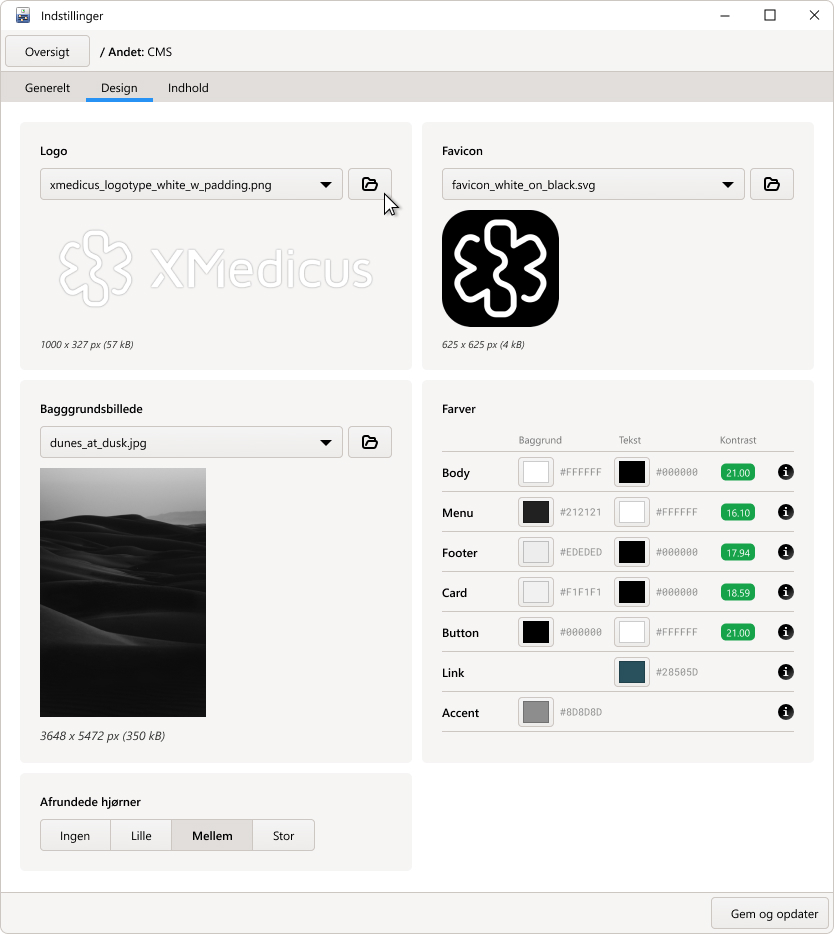This screenshot has height=934, width=834.
Task: Show info for Body color row
Action: tap(786, 472)
